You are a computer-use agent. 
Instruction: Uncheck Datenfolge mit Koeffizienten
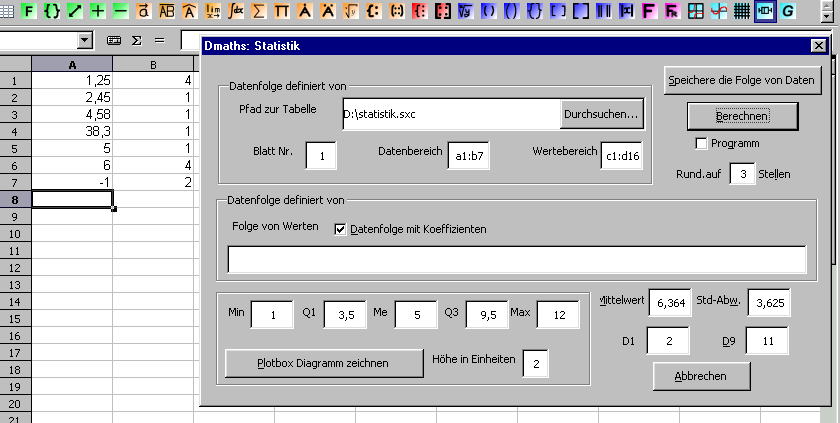pos(340,229)
